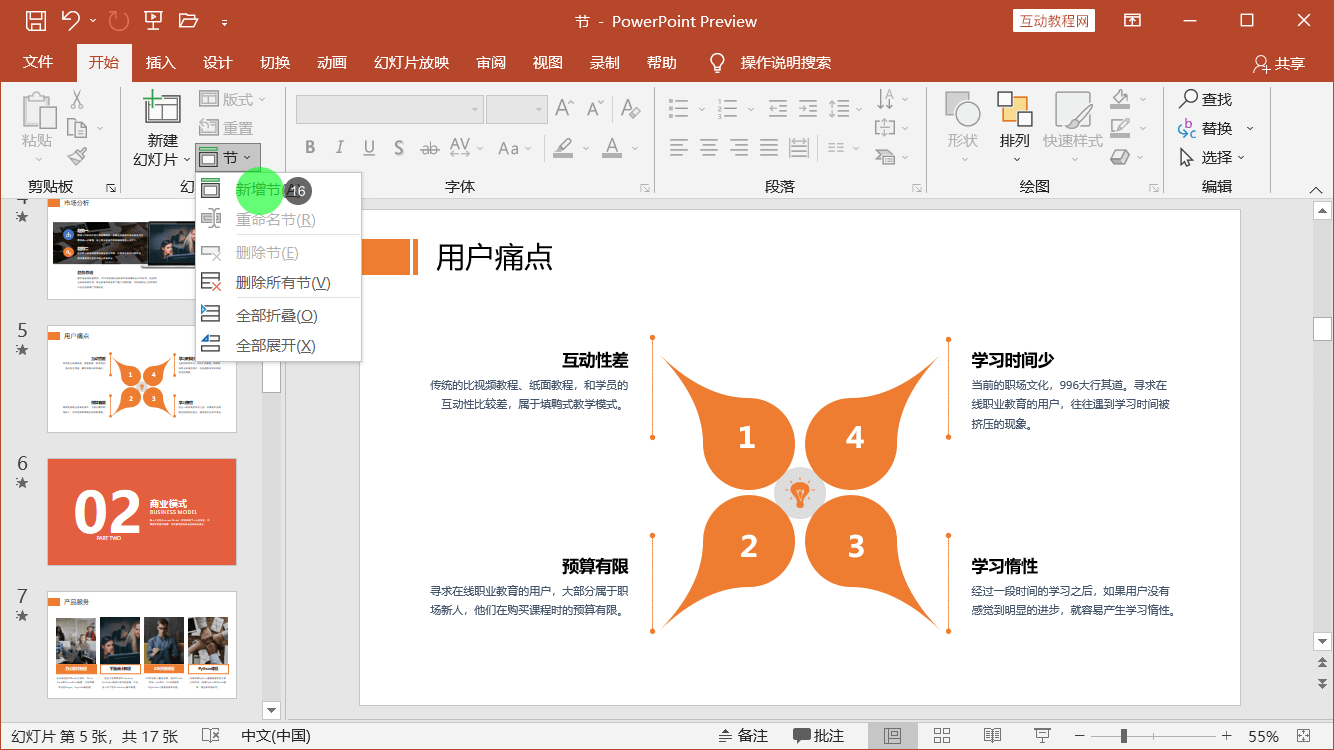Click Reset (重置) slide button
Screen dimensions: 1334x750
[x=226, y=128]
